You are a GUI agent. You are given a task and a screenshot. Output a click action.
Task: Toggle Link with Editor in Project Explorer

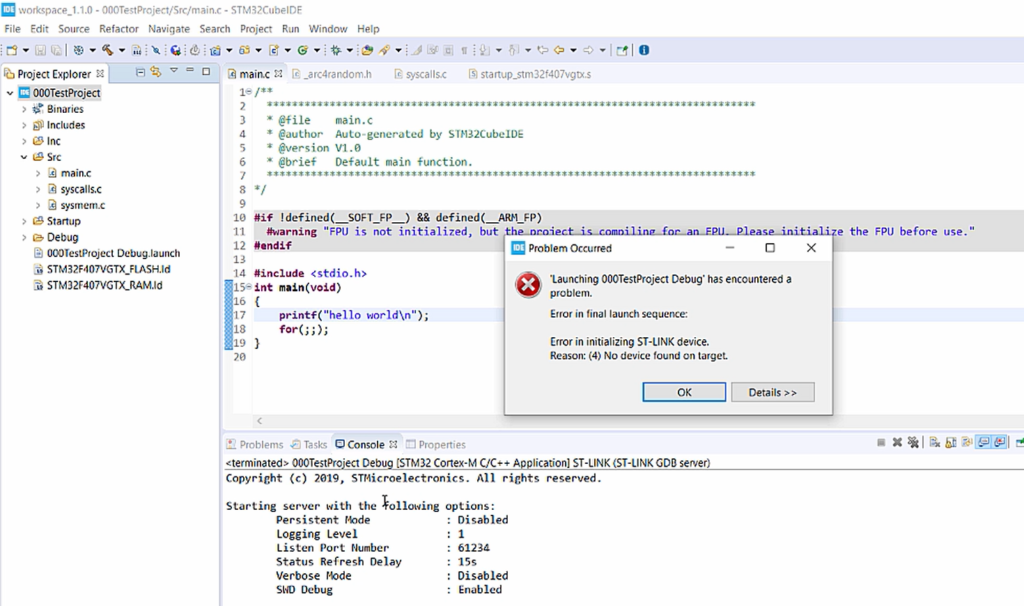pos(155,72)
